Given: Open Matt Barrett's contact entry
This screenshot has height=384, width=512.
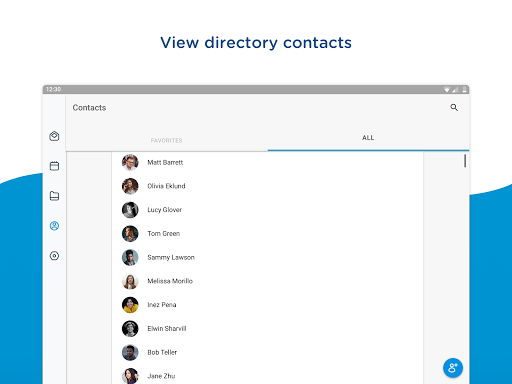Looking at the screenshot, I should [x=268, y=162].
